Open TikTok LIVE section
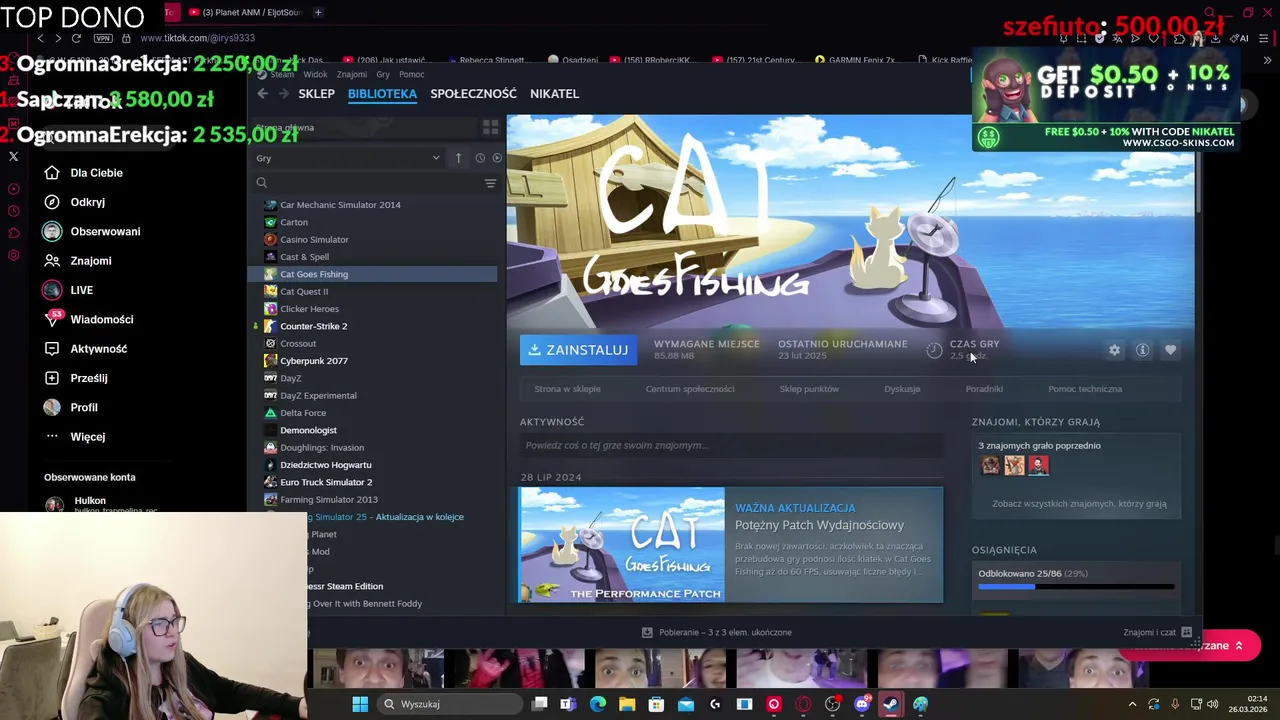 pyautogui.click(x=68, y=290)
